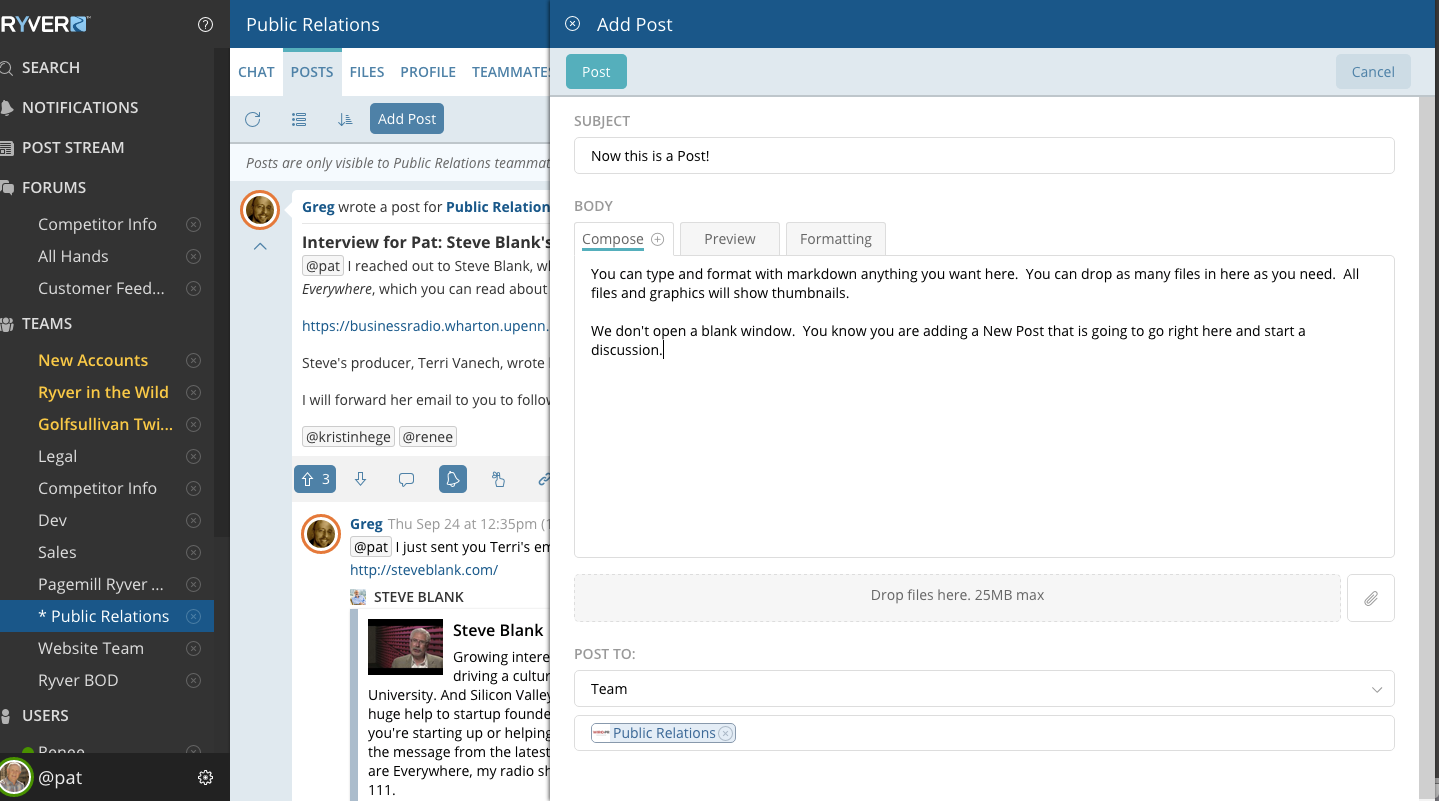Close Ryver in the Wild team
The height and width of the screenshot is (801, 1439).
point(194,392)
